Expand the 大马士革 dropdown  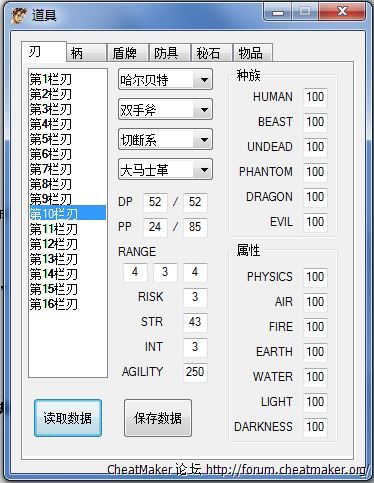[x=165, y=169]
